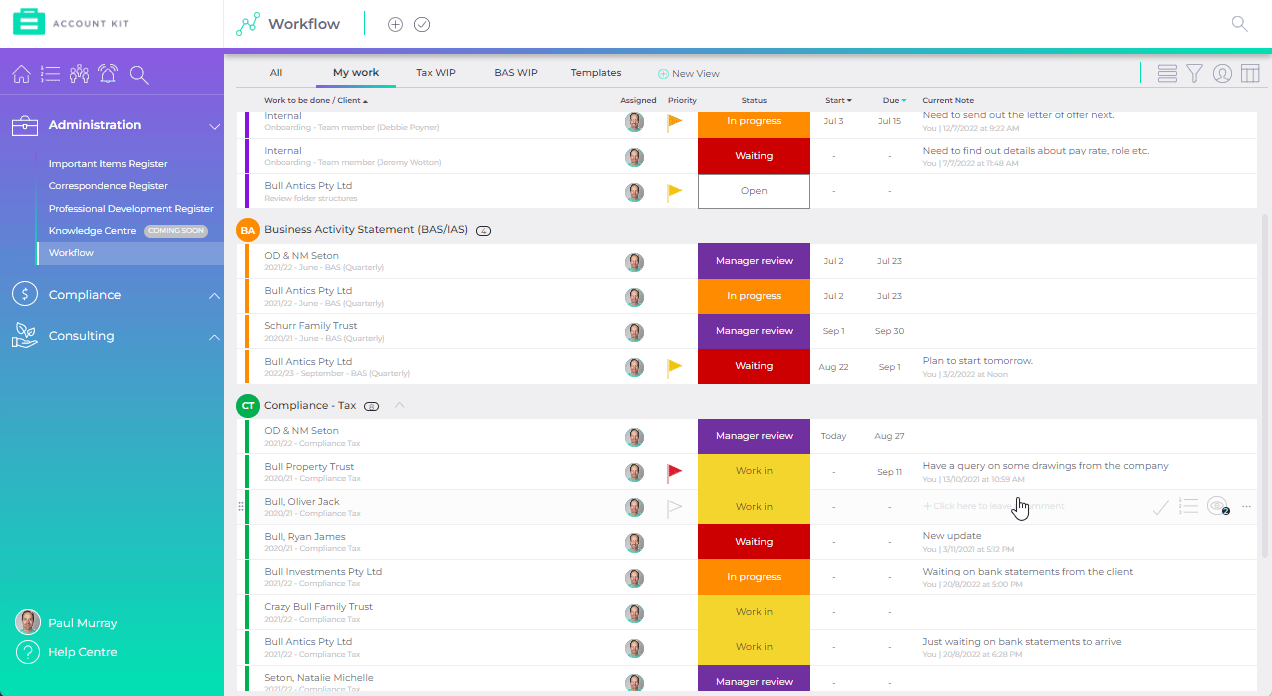Open Important Items Register
1272x696 pixels.
(x=108, y=164)
